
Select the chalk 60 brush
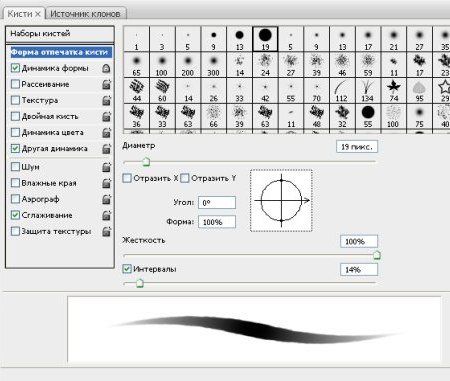162,91
